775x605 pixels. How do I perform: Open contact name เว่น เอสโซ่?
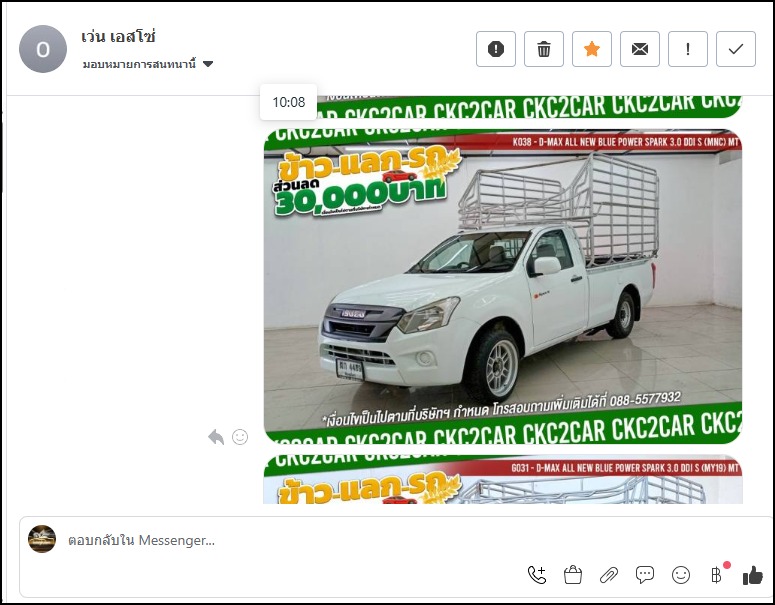coord(119,37)
